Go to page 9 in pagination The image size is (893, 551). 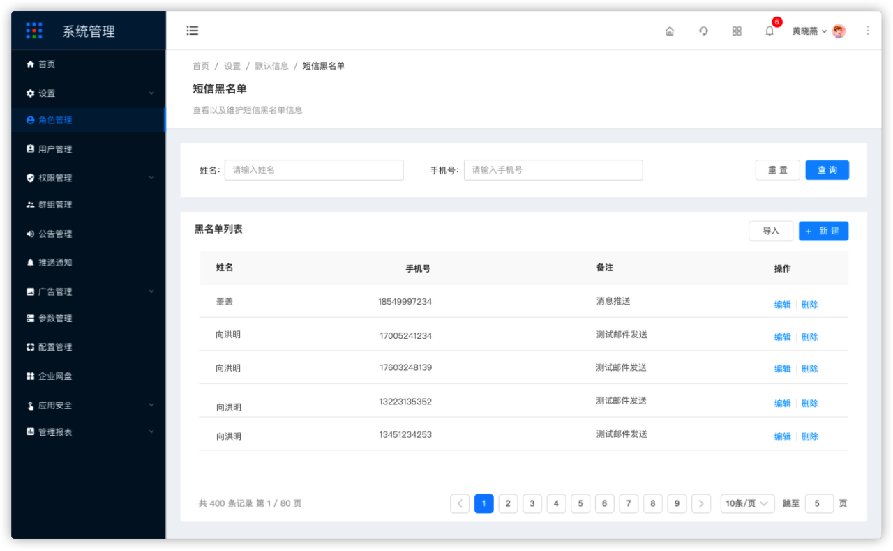point(677,503)
